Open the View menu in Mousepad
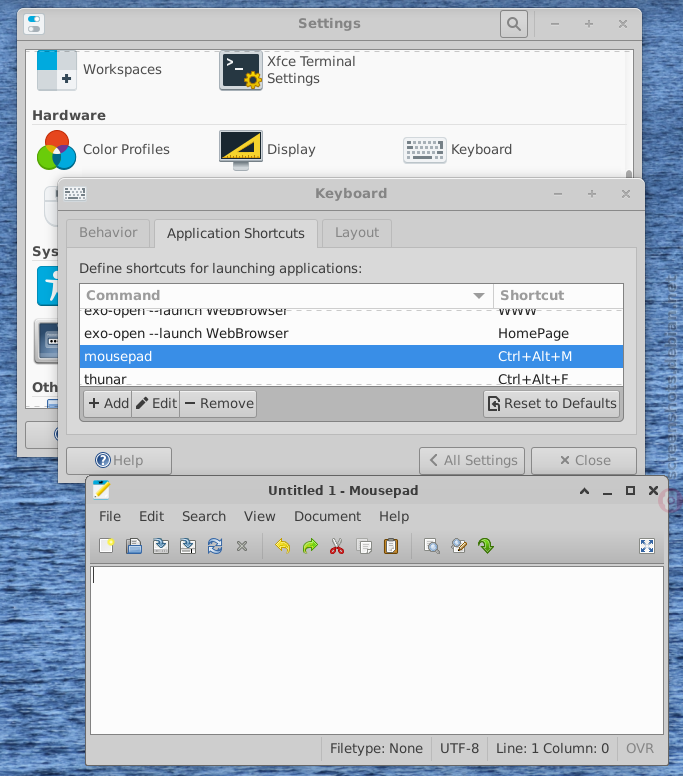 point(259,516)
